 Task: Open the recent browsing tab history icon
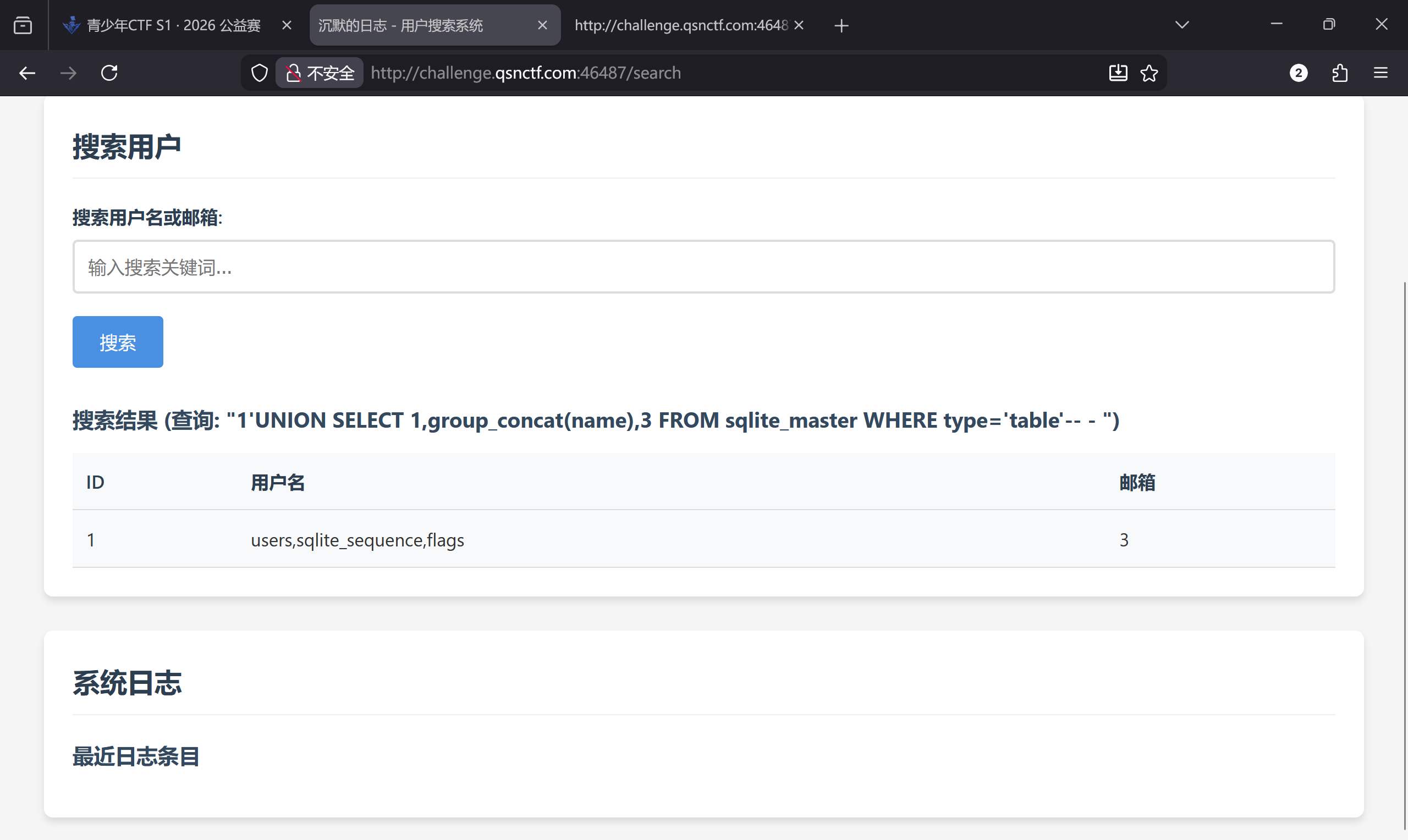click(23, 25)
